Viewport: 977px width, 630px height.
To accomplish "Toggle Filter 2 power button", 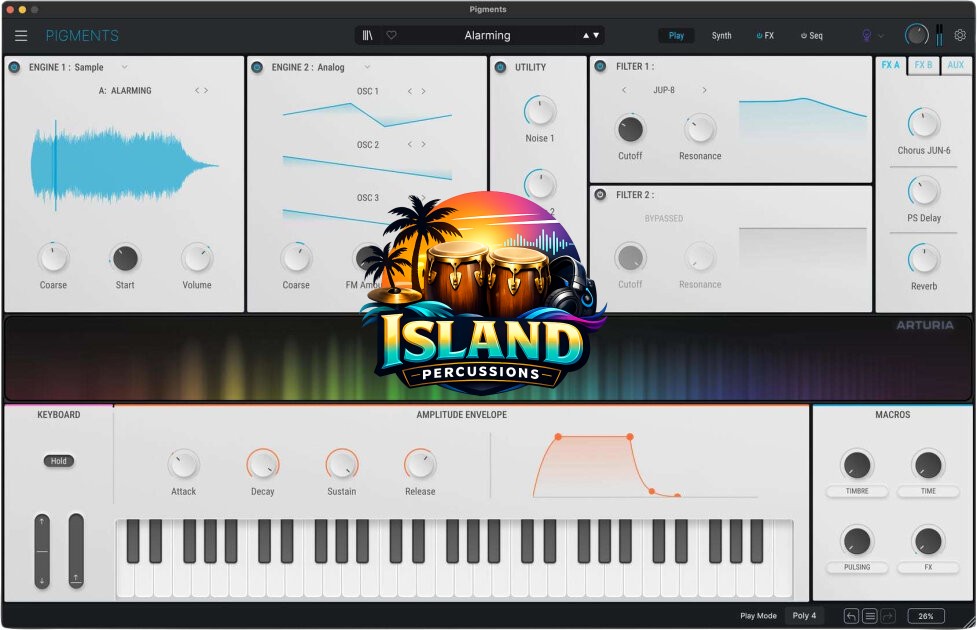I will (600, 194).
